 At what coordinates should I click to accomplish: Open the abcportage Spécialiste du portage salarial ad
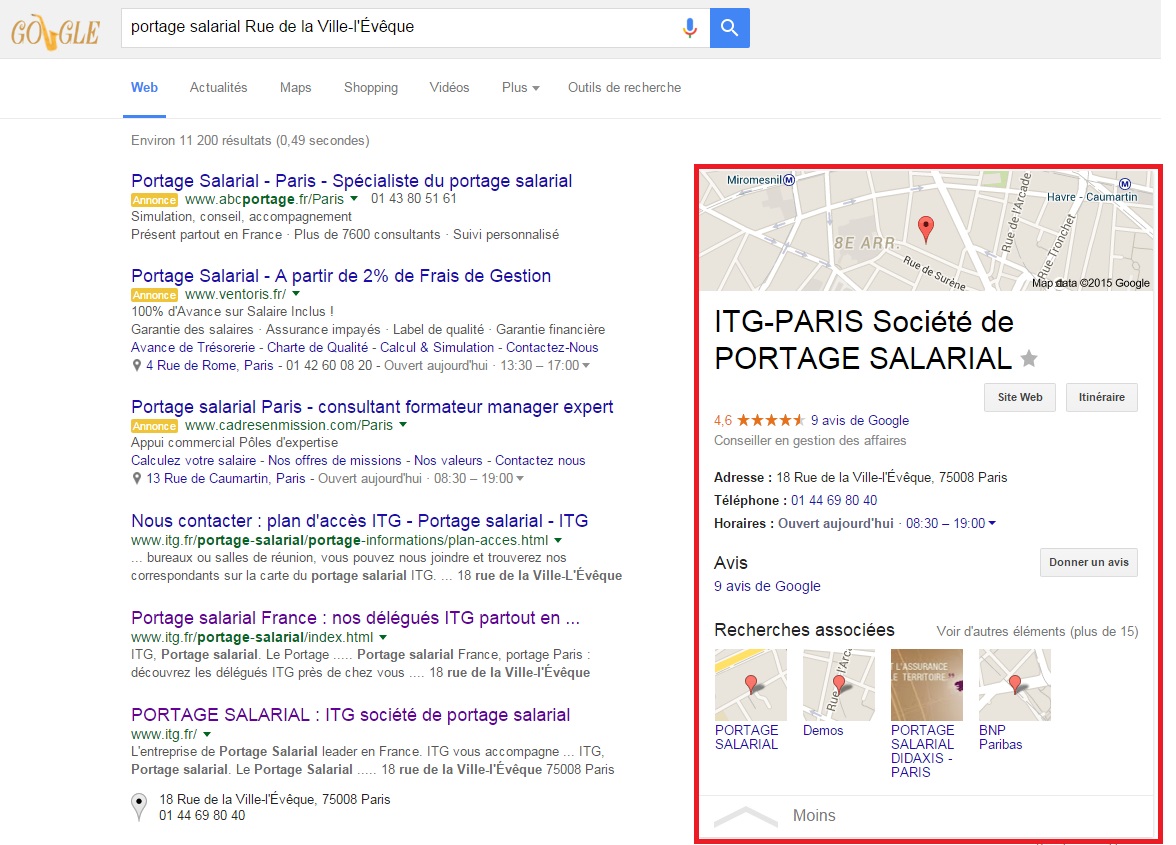(x=352, y=181)
